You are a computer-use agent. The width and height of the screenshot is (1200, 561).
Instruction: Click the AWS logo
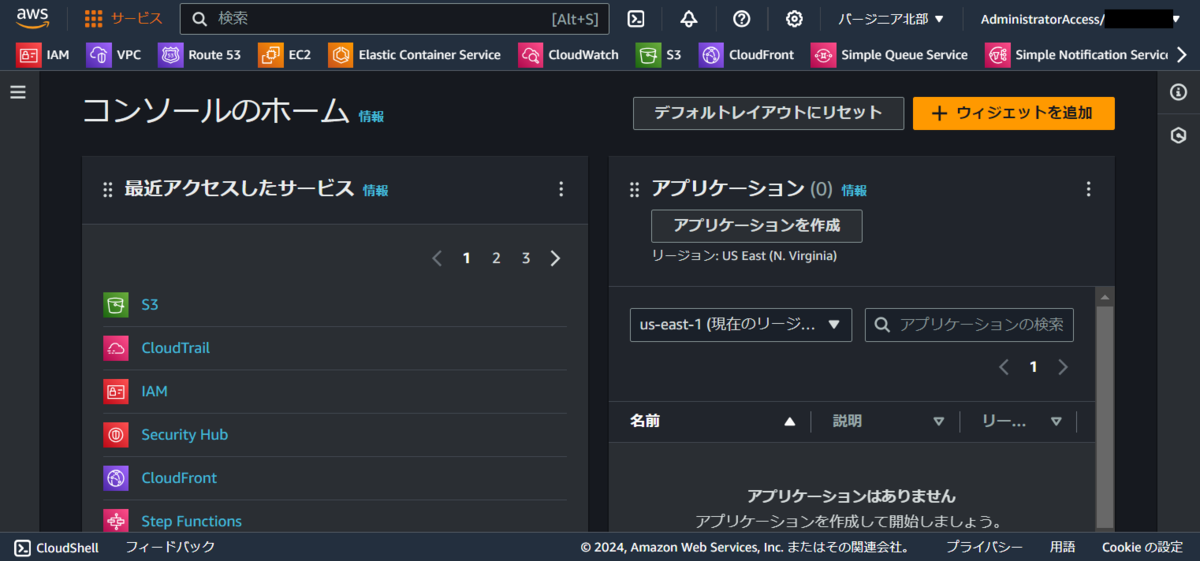33,18
